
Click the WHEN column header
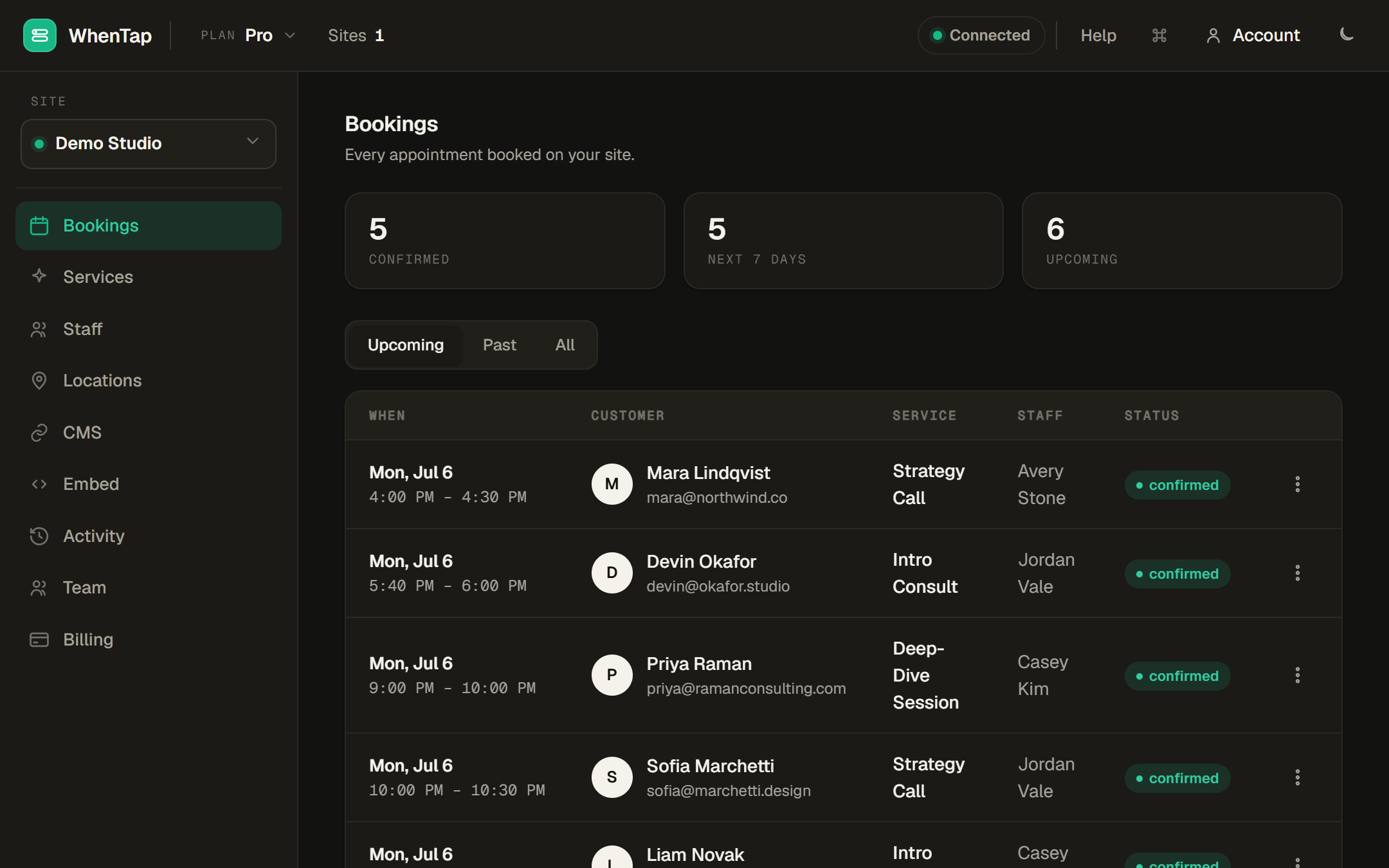(387, 415)
